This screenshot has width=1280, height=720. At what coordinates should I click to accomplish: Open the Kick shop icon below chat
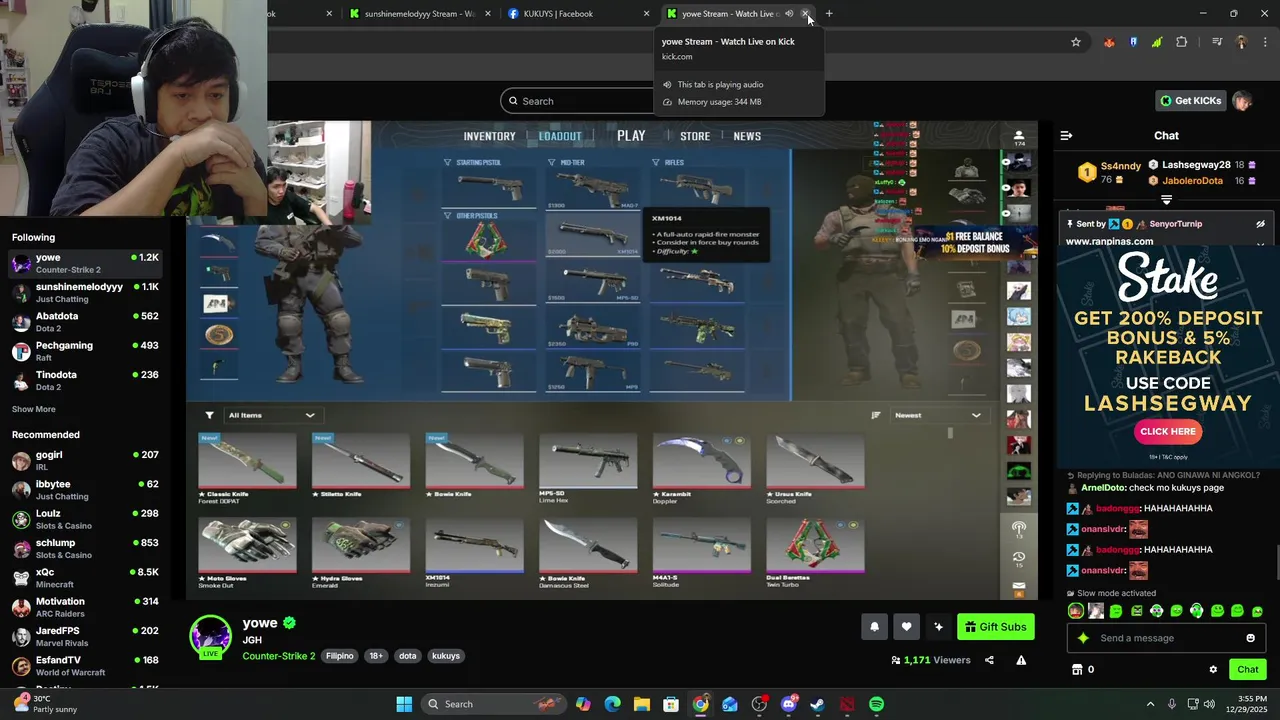(x=1077, y=670)
